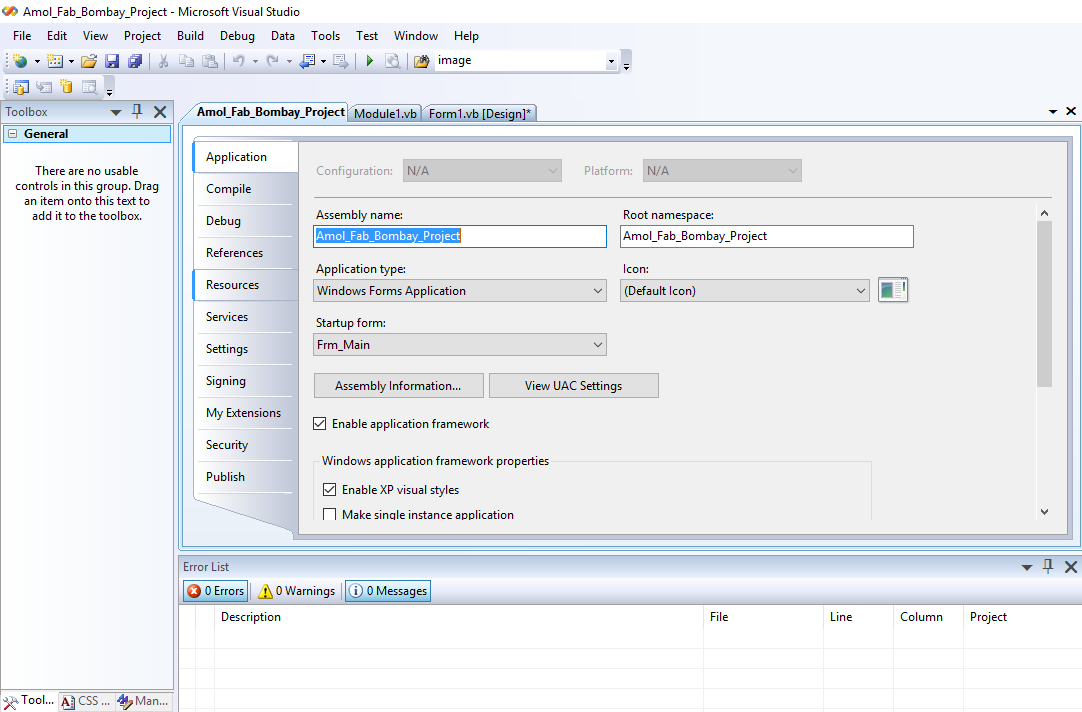Click the Copy icon in toolbar
Image resolution: width=1082 pixels, height=712 pixels.
(x=186, y=61)
